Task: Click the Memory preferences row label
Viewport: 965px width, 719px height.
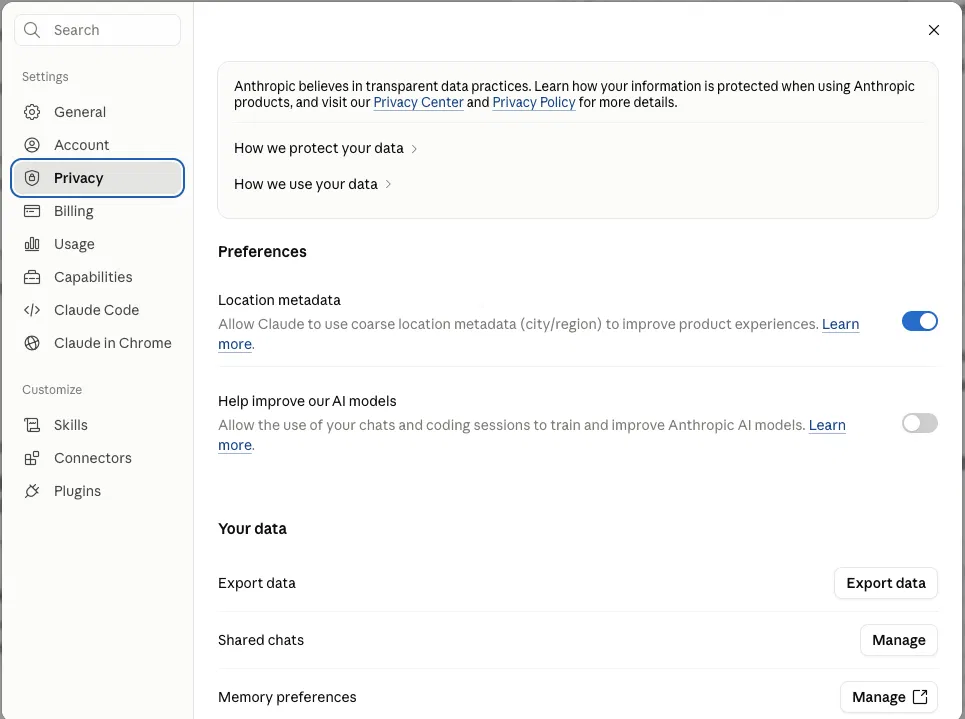Action: tap(287, 697)
